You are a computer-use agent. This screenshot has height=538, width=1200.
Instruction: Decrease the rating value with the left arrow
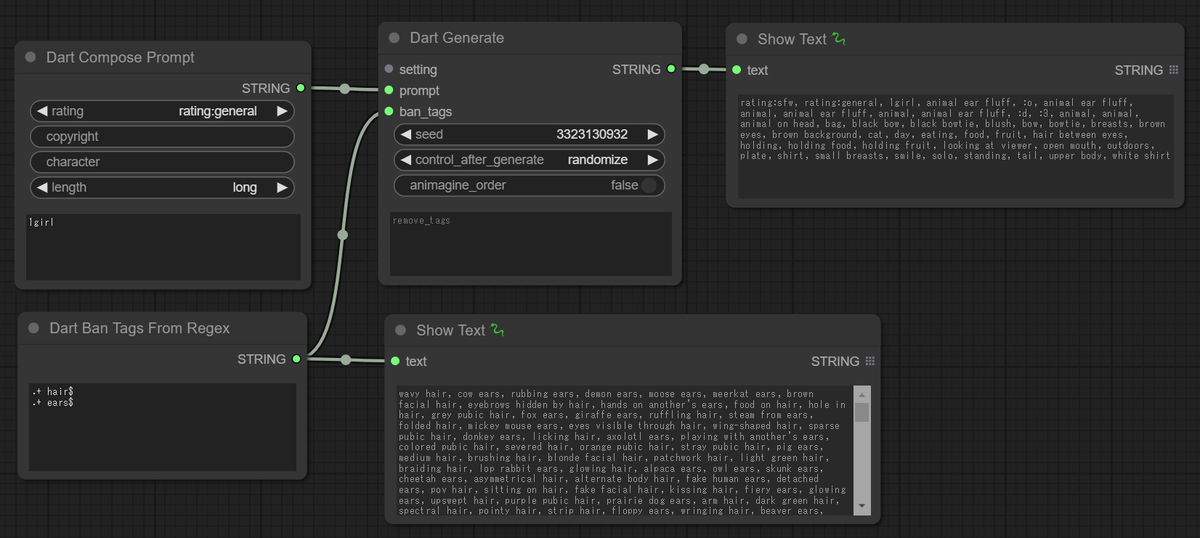coord(41,111)
